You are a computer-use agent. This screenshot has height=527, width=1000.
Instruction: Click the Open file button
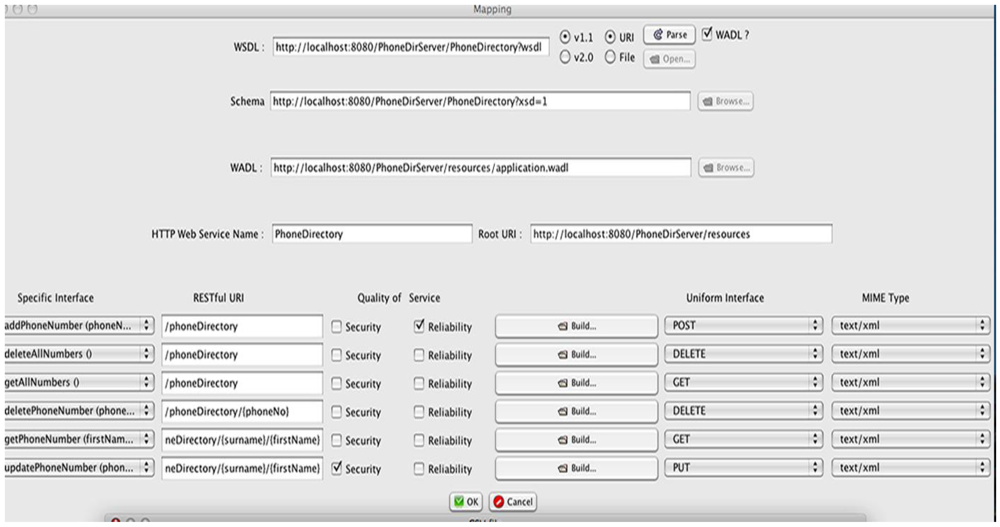click(669, 59)
